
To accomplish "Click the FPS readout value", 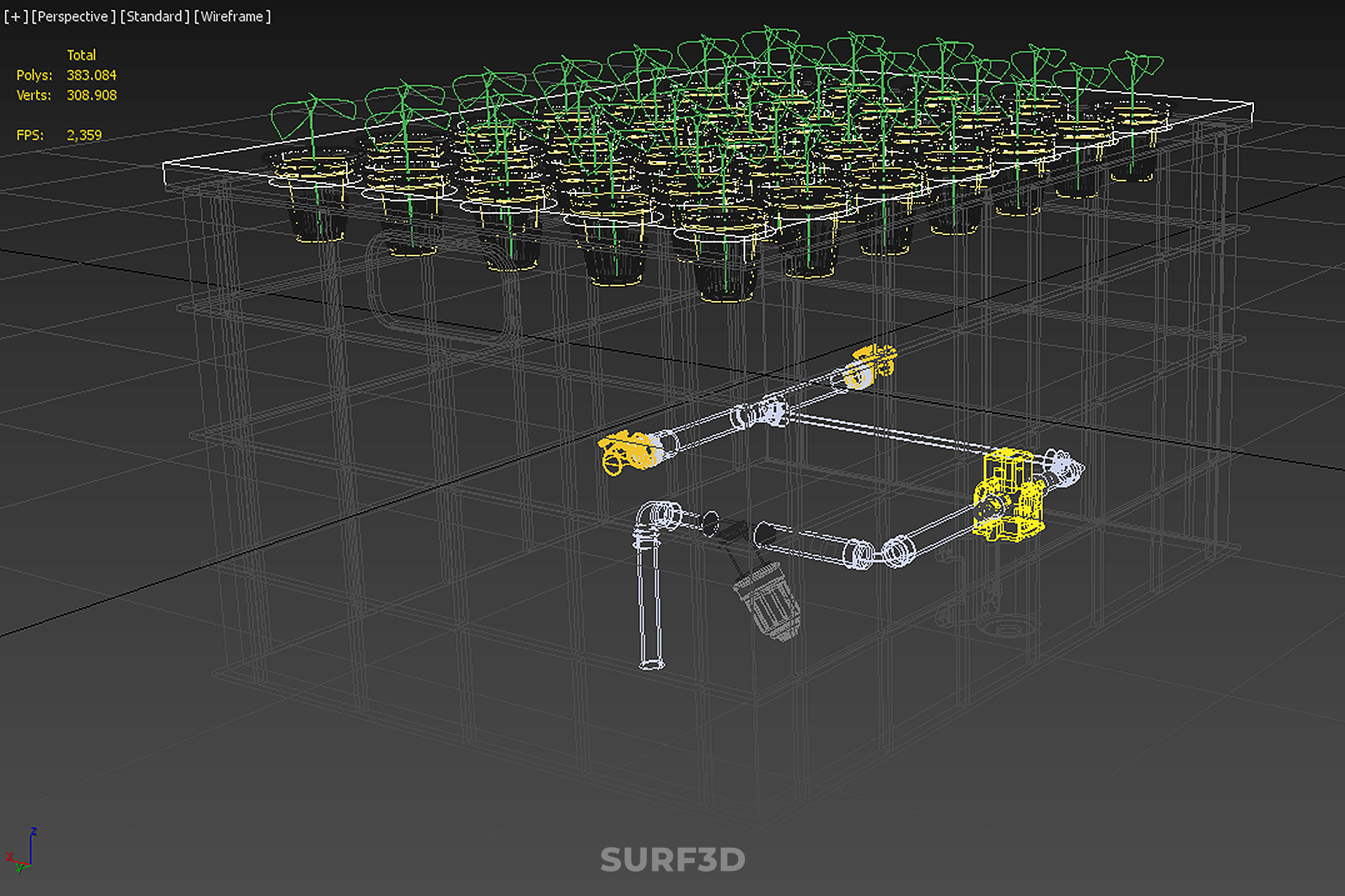I will pyautogui.click(x=84, y=135).
